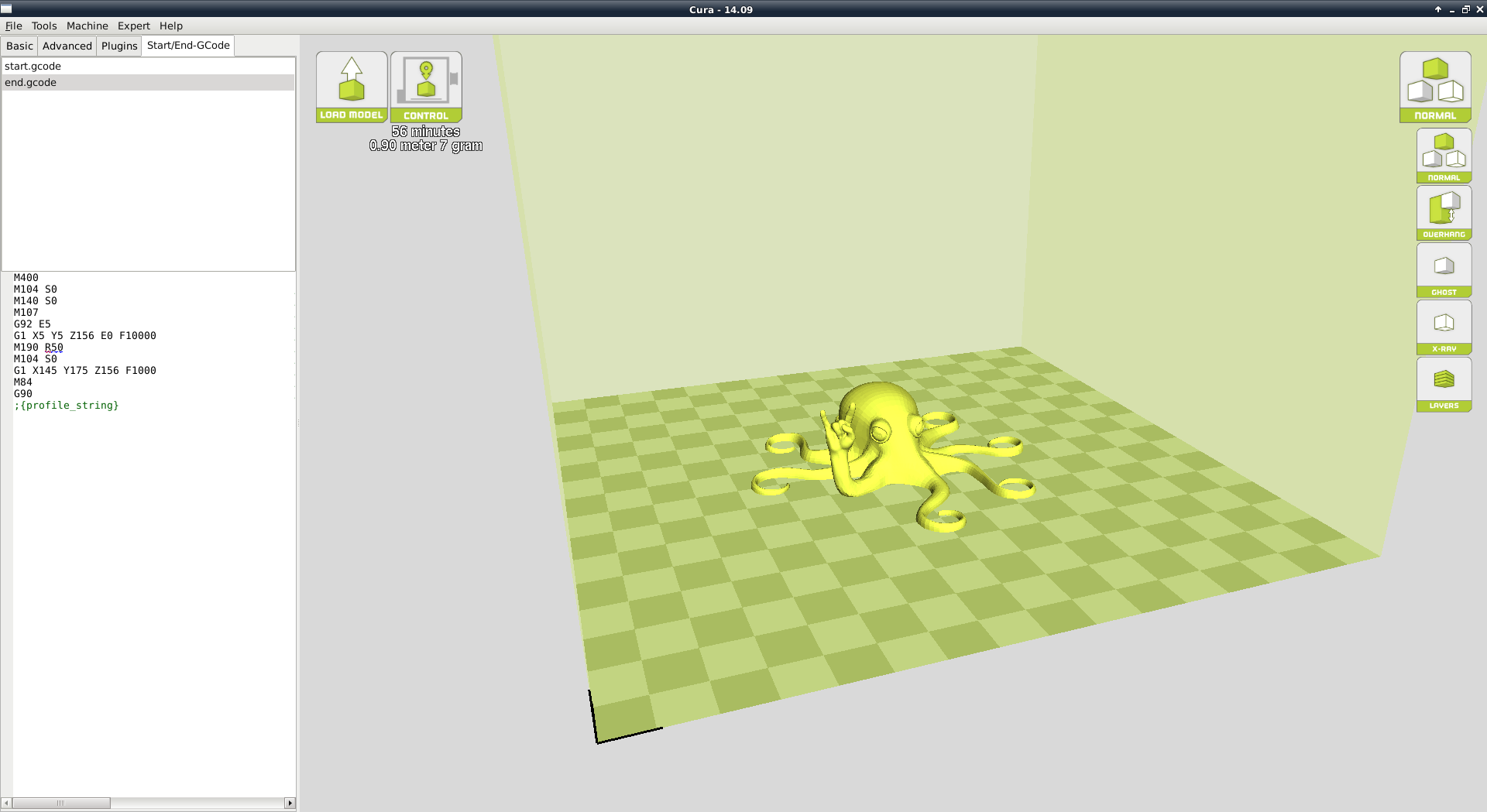The image size is (1487, 812).
Task: Restore the Cura window size
Action: pyautogui.click(x=1465, y=9)
